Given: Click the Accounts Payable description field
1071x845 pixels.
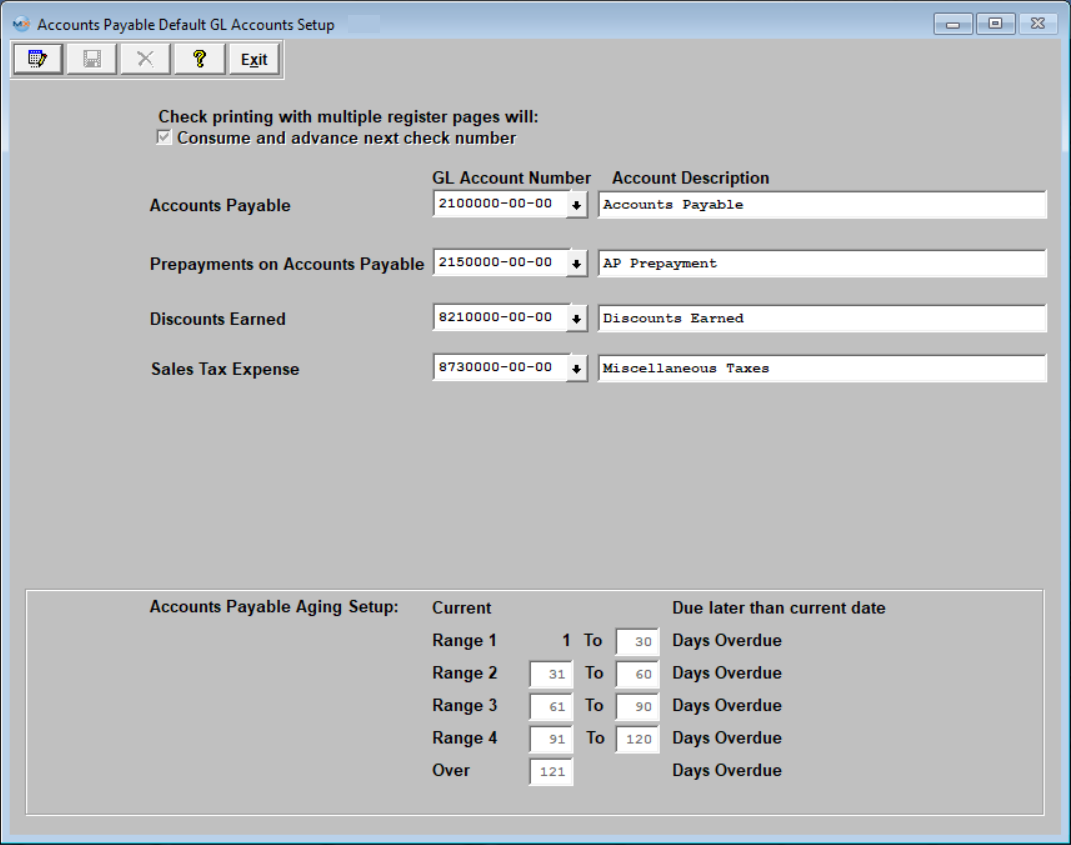Looking at the screenshot, I should [x=822, y=205].
